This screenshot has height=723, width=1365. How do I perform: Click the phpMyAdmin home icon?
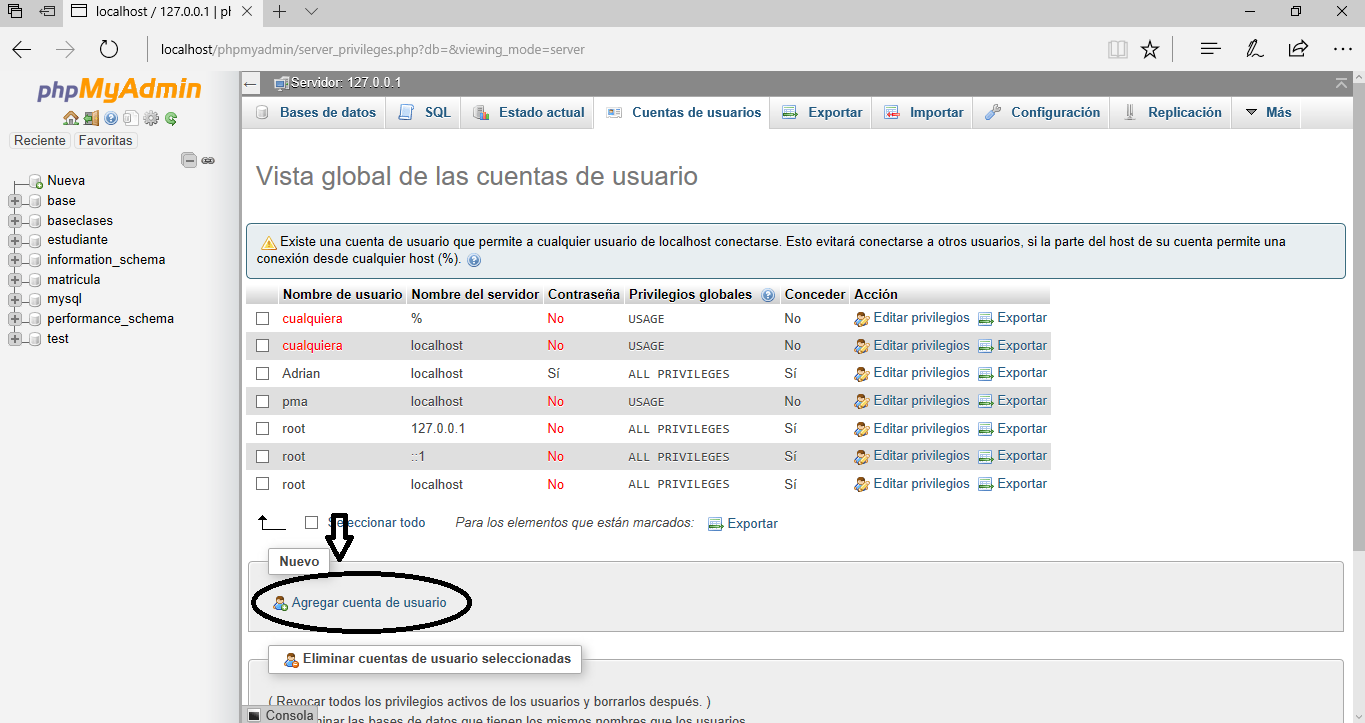point(71,118)
